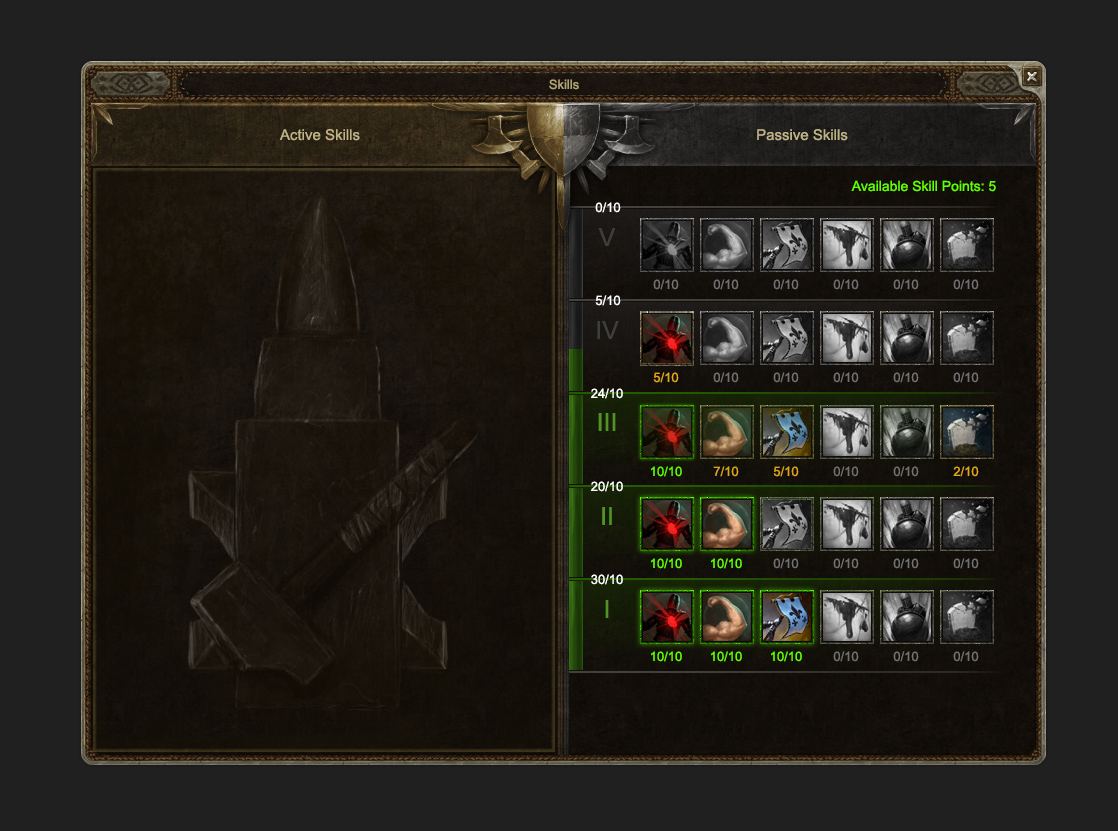
Task: Click Available Skill Points text
Action: pyautogui.click(x=923, y=186)
